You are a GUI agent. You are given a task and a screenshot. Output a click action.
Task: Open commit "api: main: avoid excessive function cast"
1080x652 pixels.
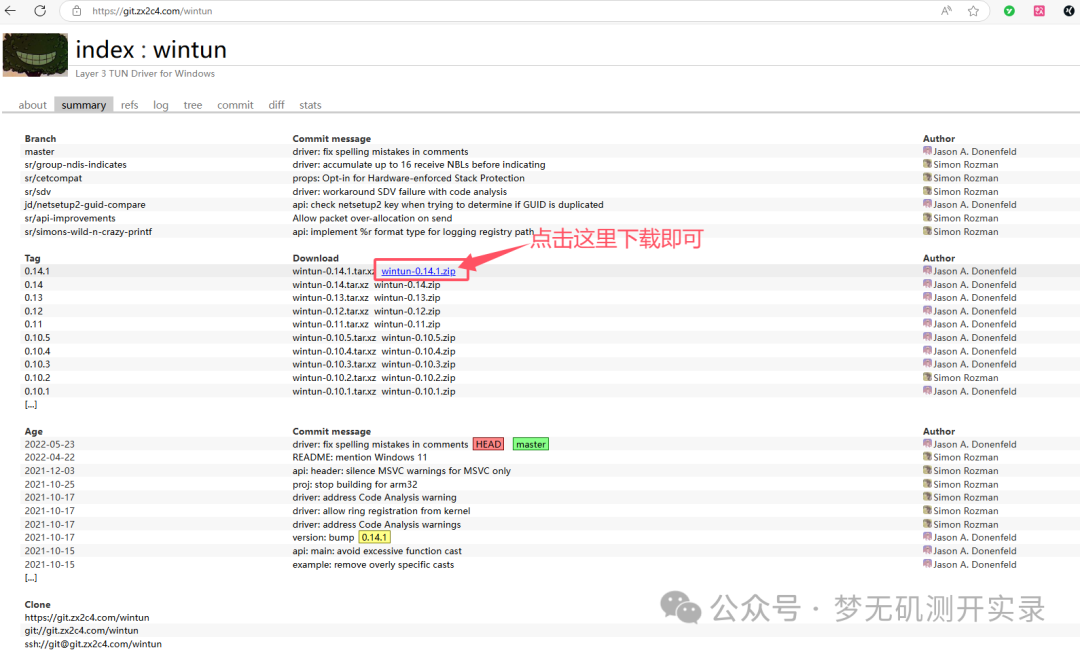[377, 551]
